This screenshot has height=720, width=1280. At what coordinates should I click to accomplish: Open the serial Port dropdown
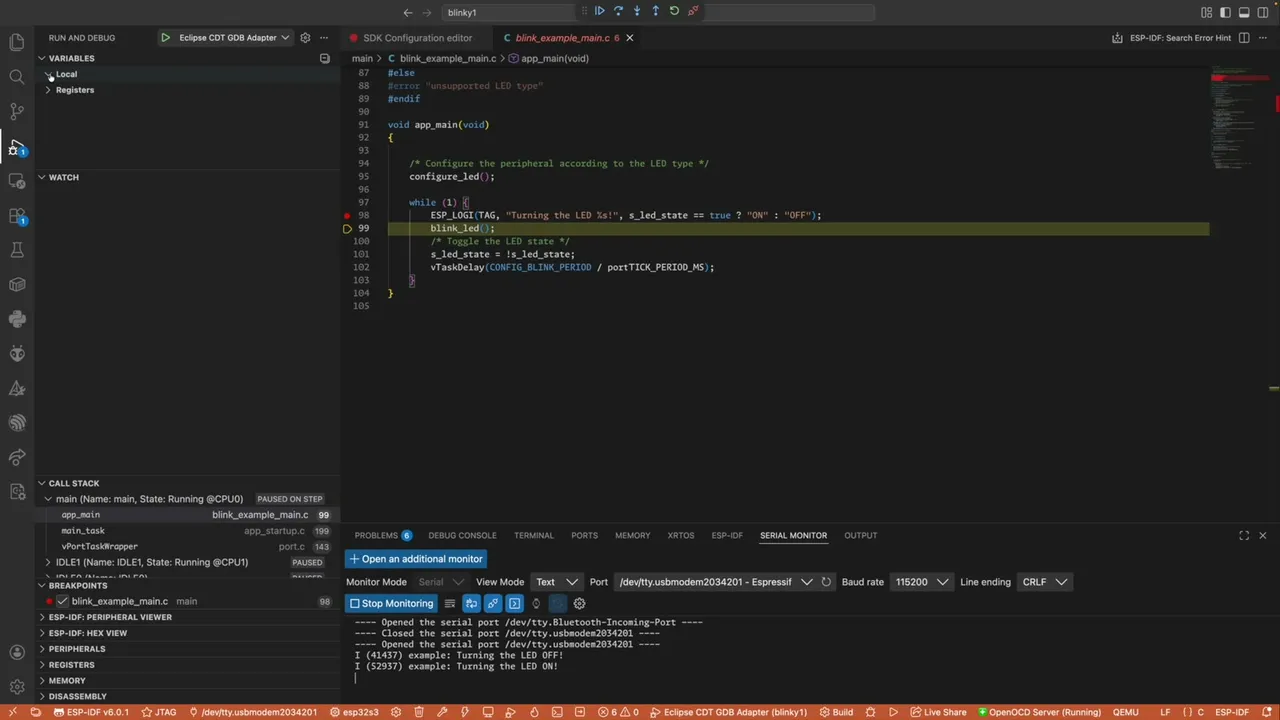(x=714, y=582)
